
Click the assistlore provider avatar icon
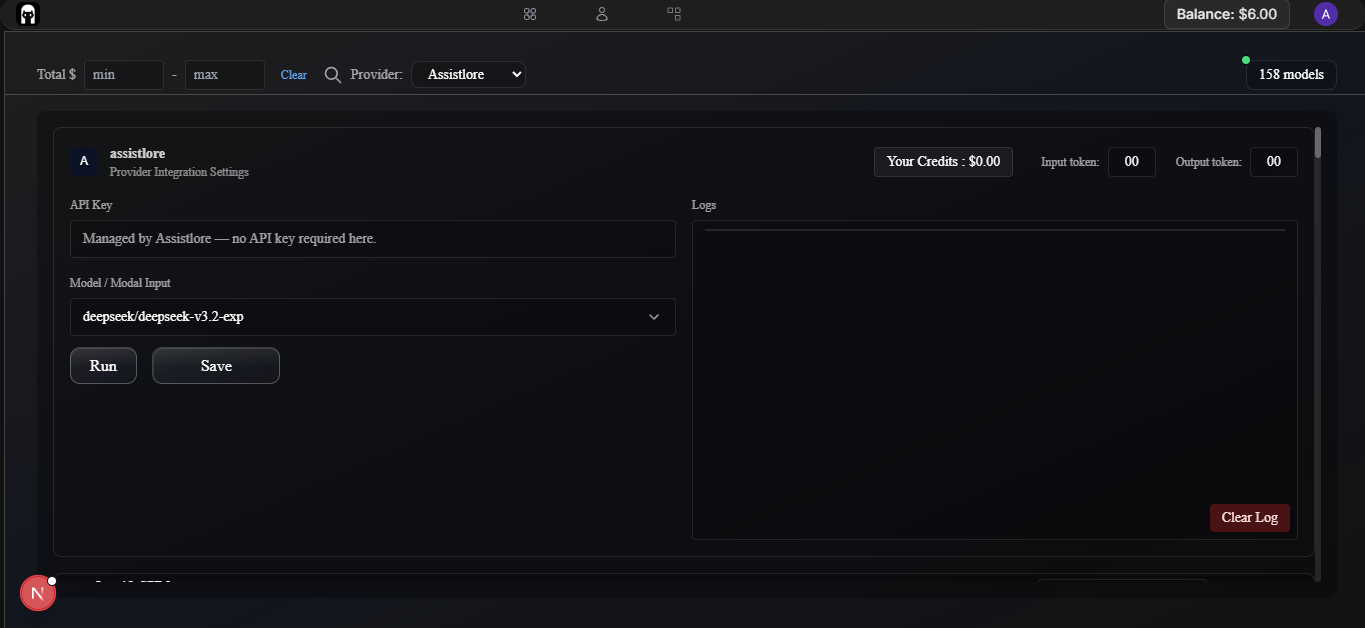point(84,161)
